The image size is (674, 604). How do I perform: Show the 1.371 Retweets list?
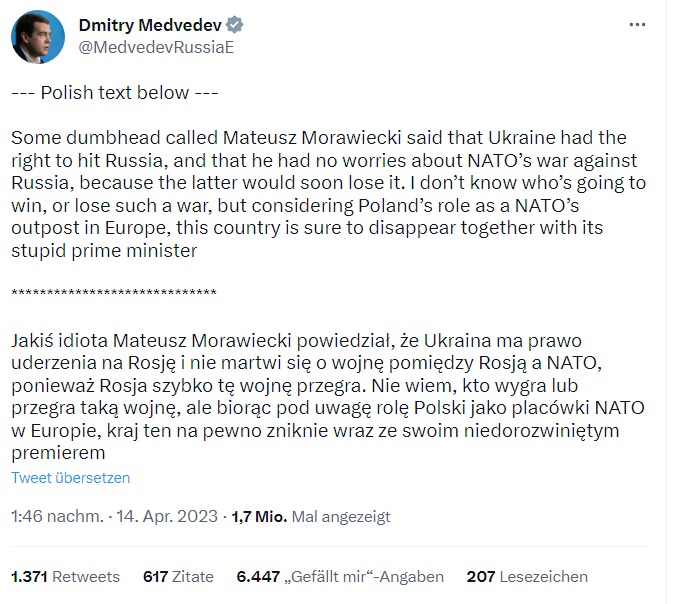click(x=65, y=577)
